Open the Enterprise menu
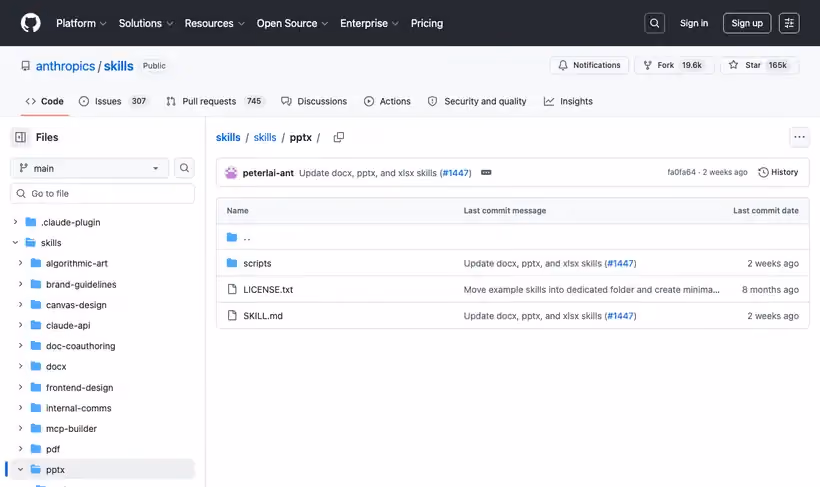 [369, 23]
